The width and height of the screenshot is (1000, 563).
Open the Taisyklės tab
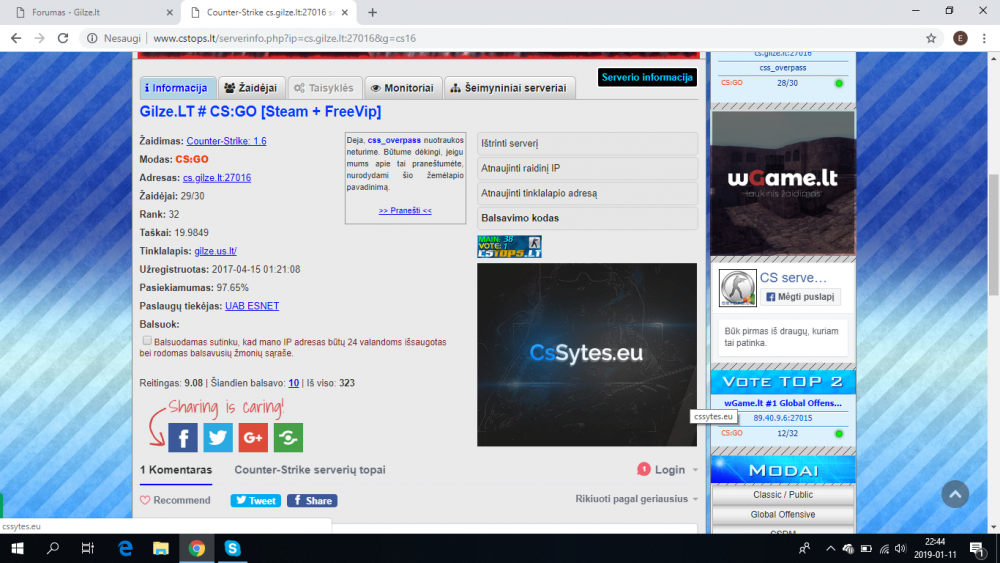coord(325,88)
